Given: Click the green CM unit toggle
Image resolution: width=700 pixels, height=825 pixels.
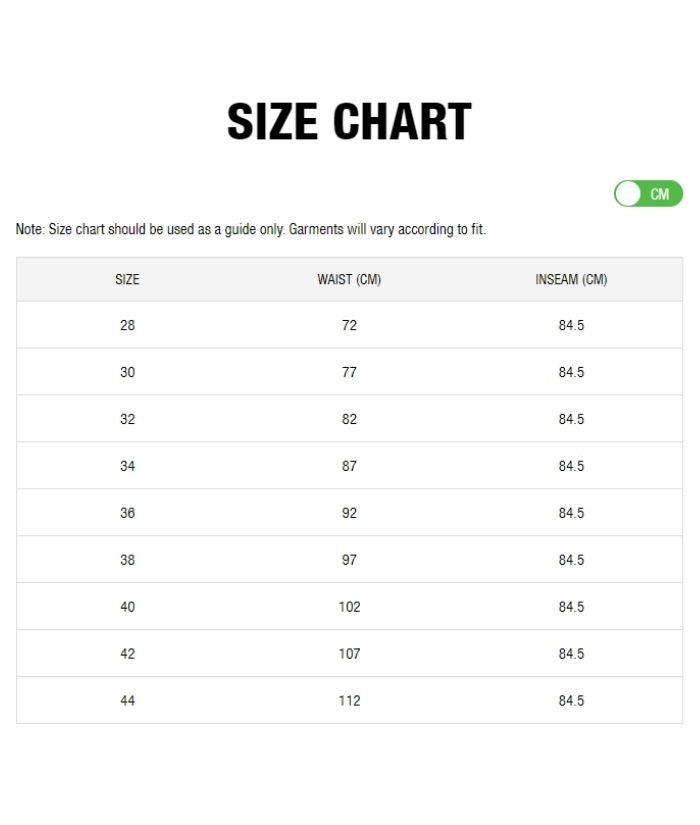Looking at the screenshot, I should click(647, 194).
